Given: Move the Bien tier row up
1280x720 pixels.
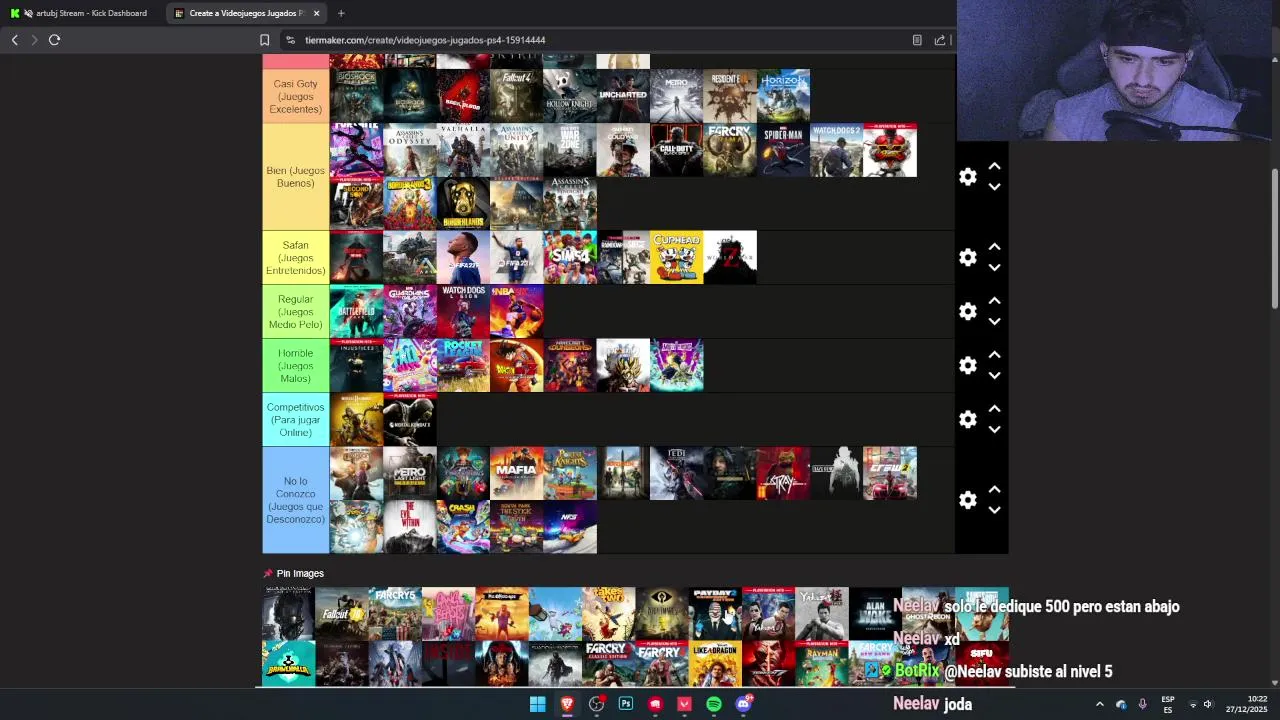Looking at the screenshot, I should click(x=994, y=167).
